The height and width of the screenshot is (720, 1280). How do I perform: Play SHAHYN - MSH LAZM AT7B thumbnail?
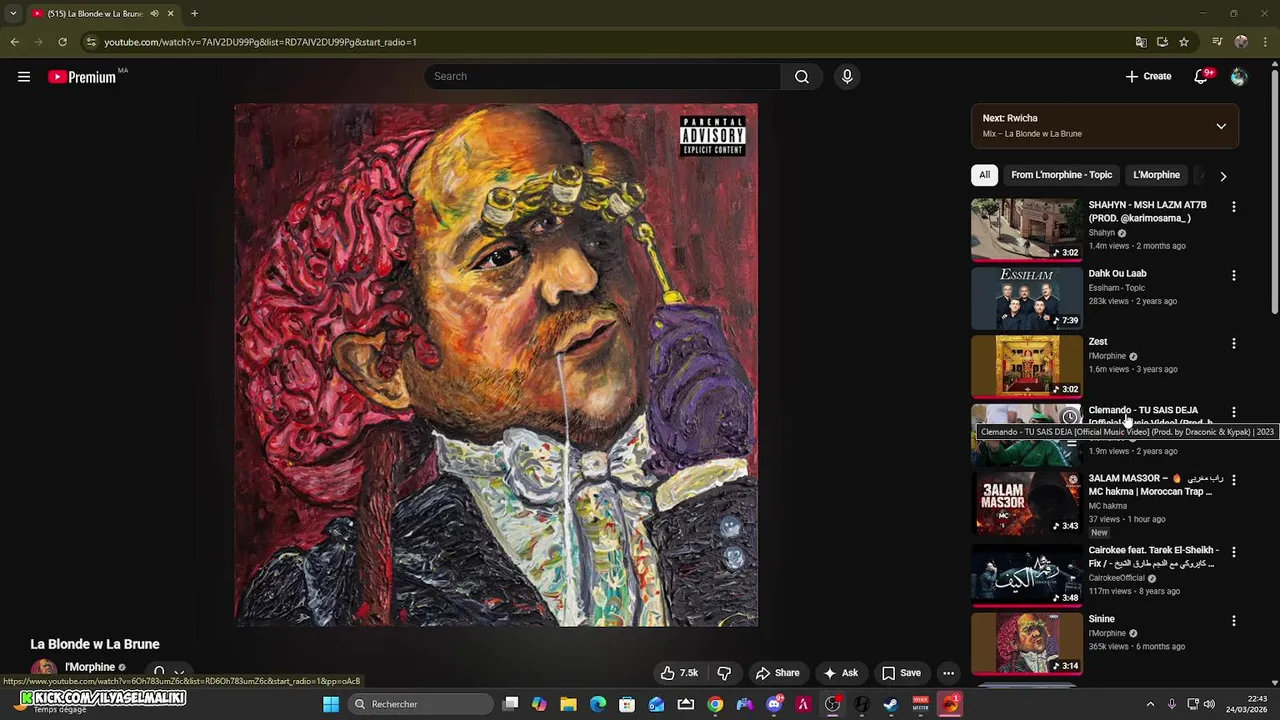tap(1026, 229)
